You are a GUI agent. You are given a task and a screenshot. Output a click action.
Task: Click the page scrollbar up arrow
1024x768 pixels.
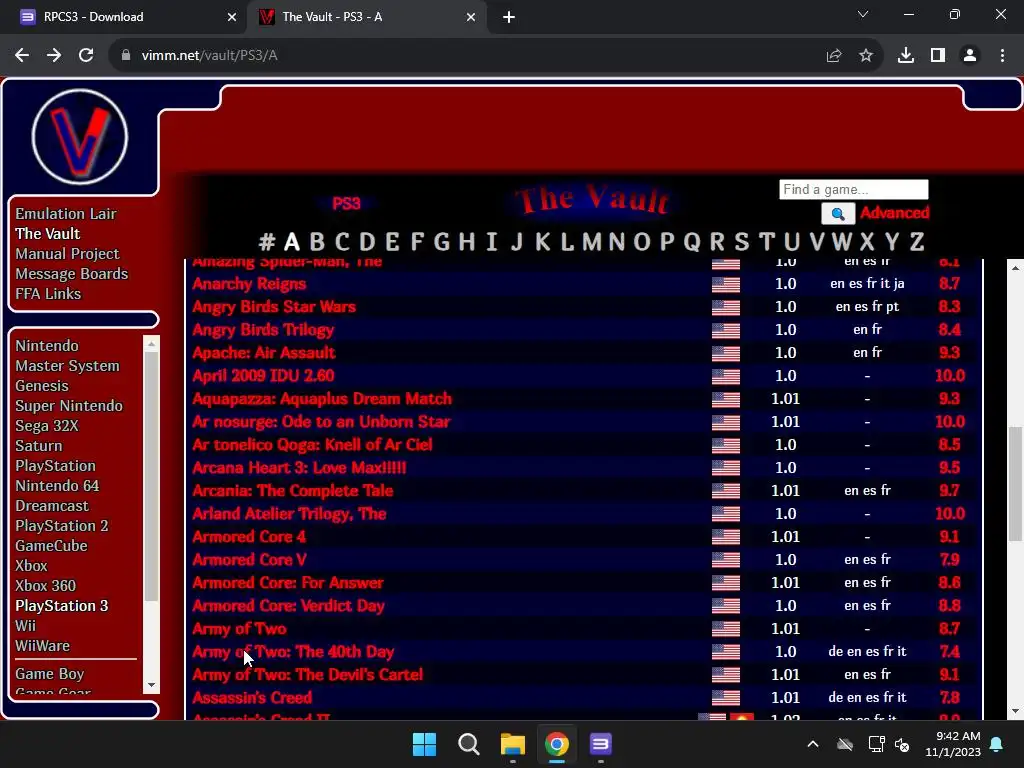pyautogui.click(x=1016, y=267)
